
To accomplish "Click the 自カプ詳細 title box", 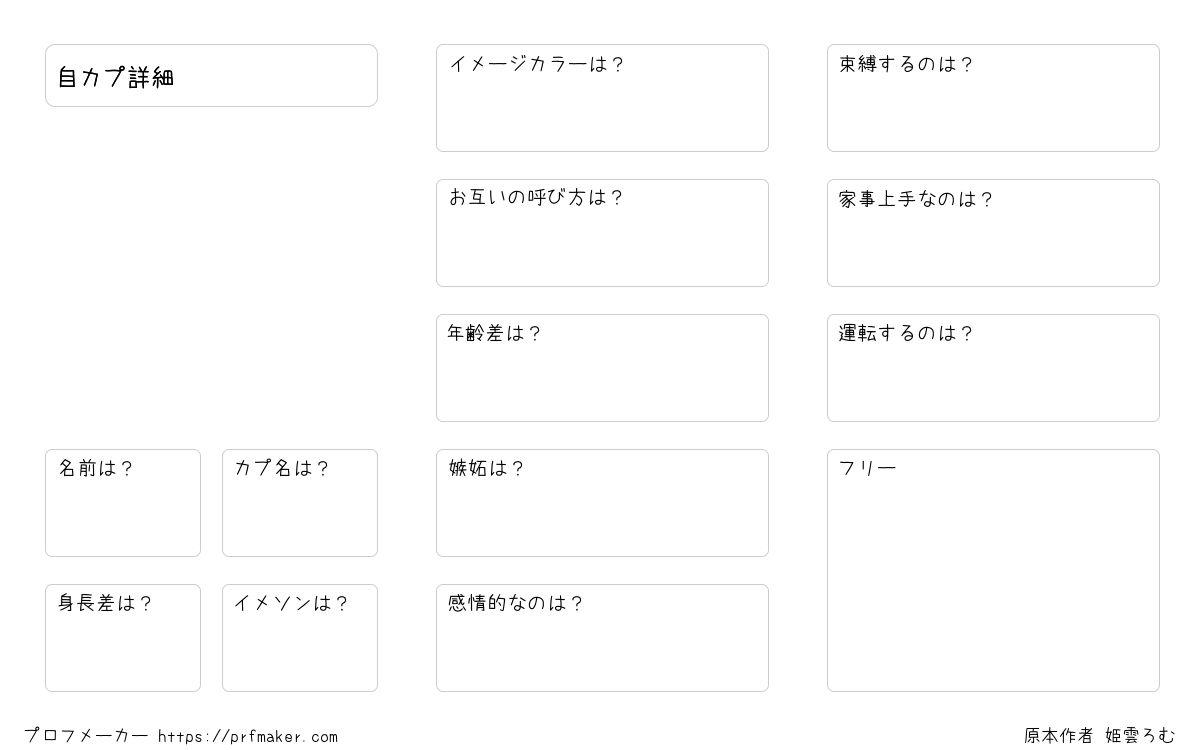I will [211, 75].
